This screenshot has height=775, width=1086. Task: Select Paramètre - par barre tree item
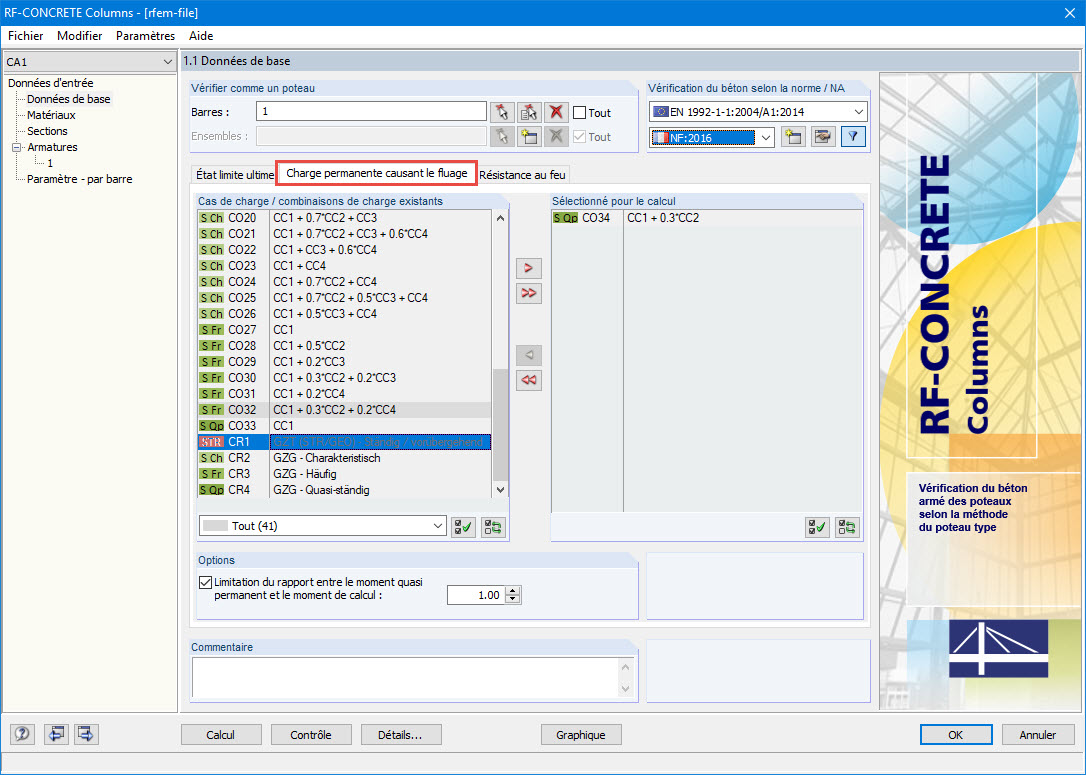click(x=80, y=179)
